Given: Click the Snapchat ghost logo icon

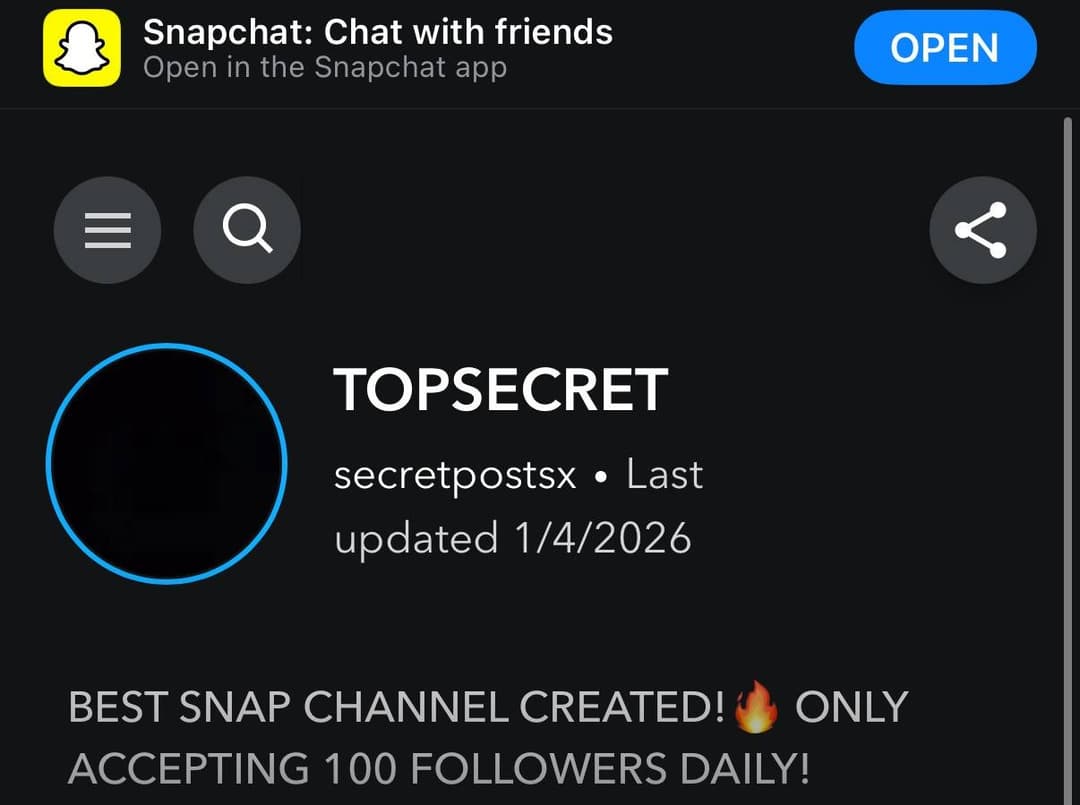Looking at the screenshot, I should [x=82, y=49].
